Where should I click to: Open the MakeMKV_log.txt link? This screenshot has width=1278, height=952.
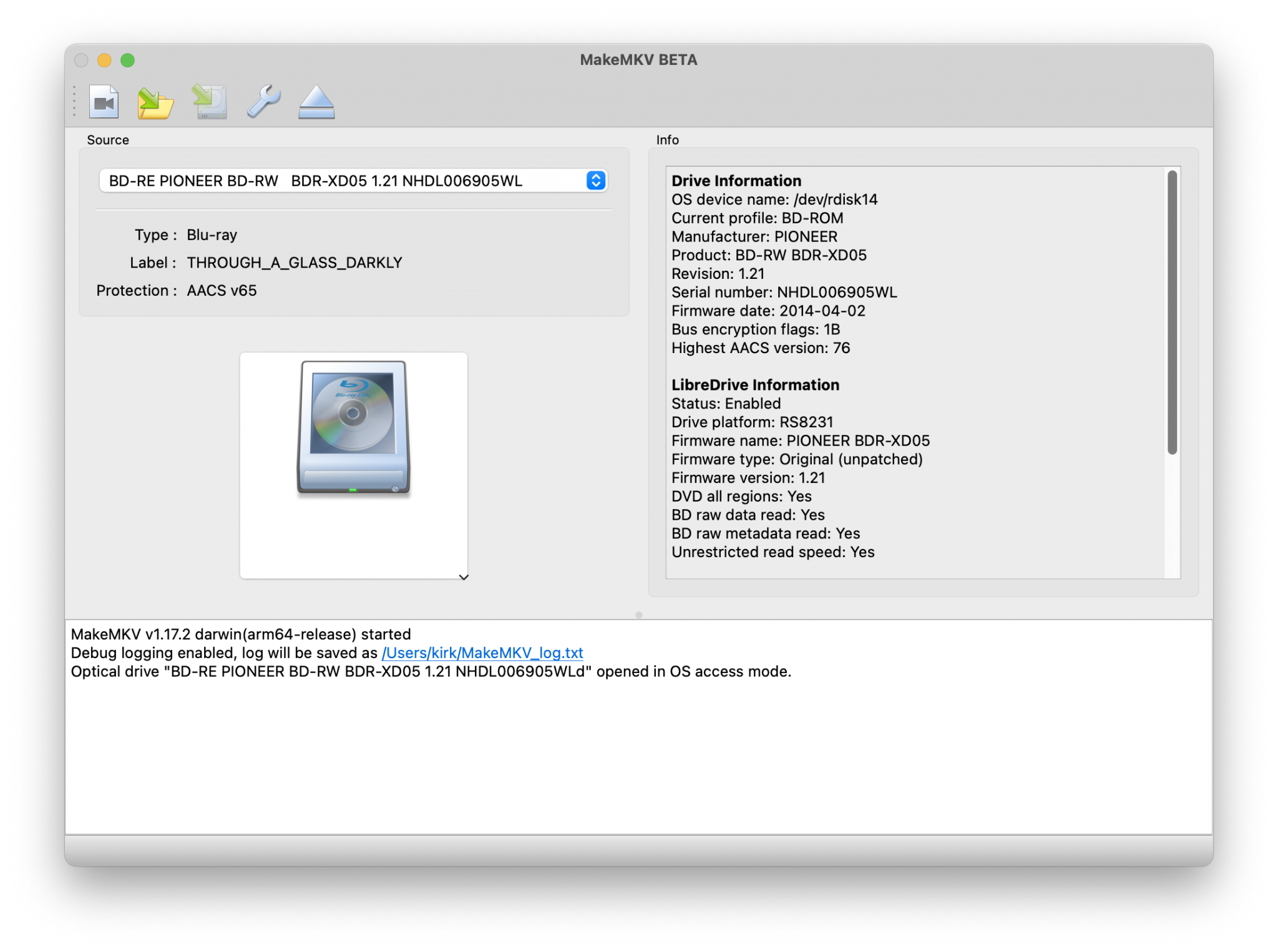[x=482, y=653]
